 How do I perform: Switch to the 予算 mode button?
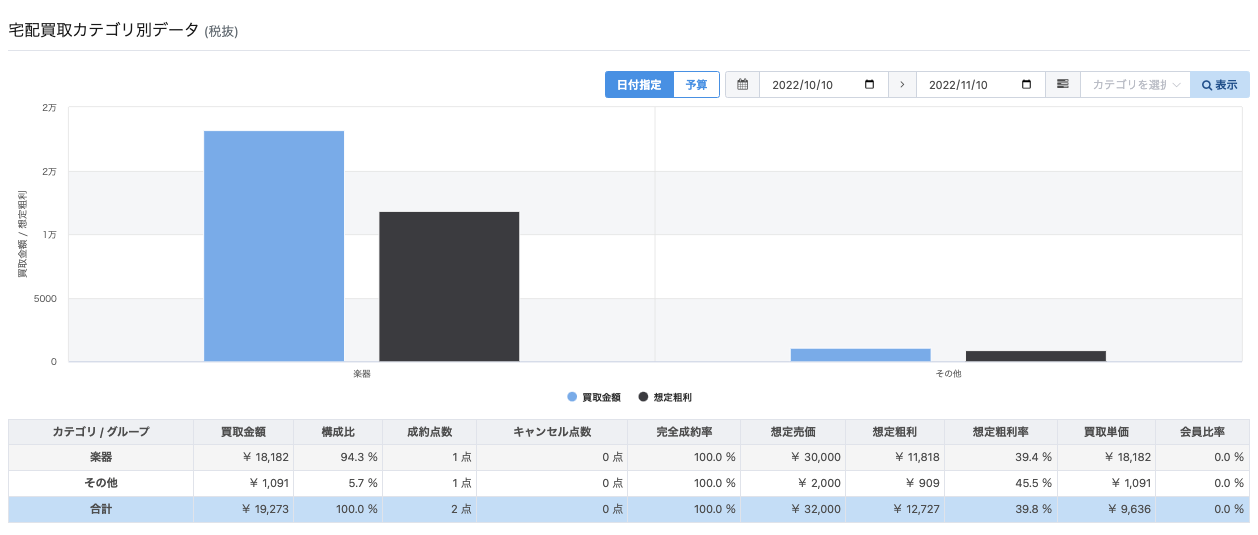pos(696,85)
